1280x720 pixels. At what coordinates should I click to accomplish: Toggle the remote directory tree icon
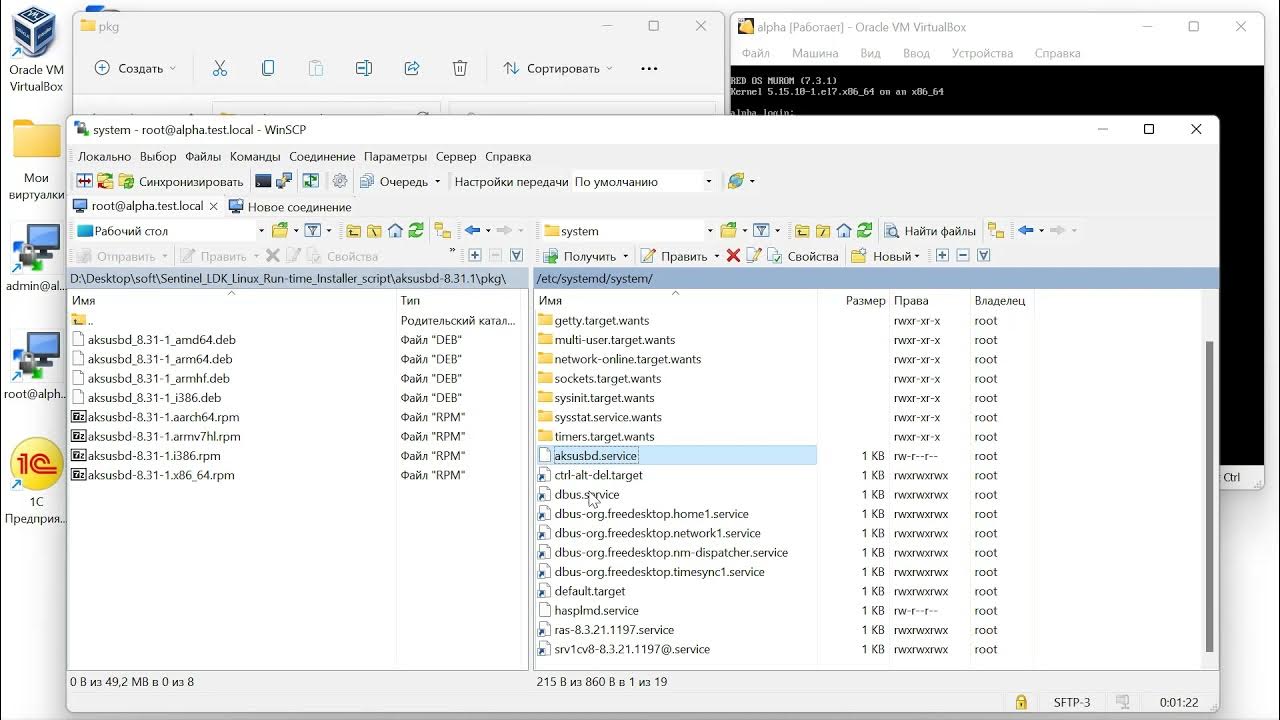(995, 231)
